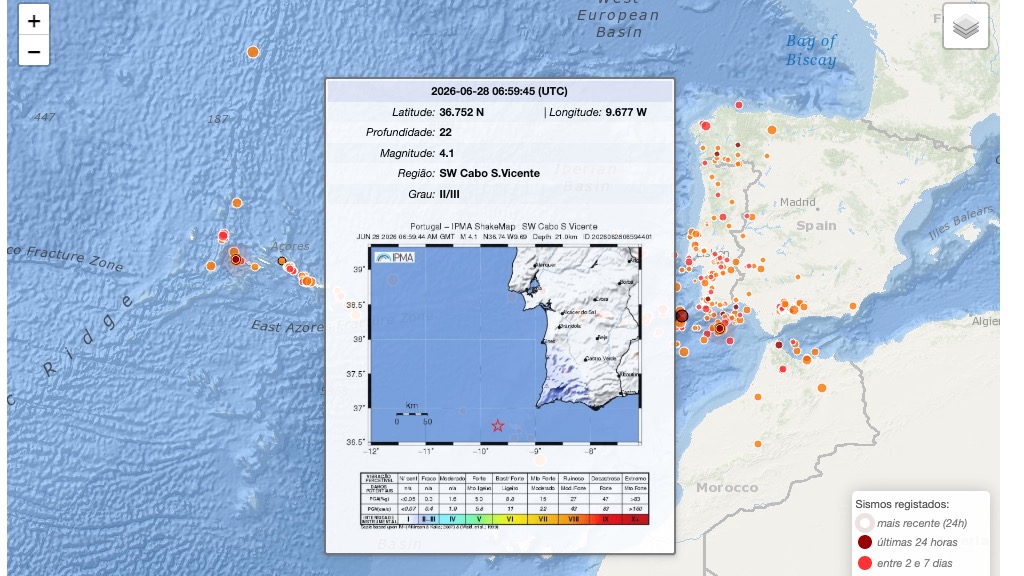Screen dimensions: 1024x576
Task: Select the popup date '2026-06-28 06:59:45 (UTC)'
Action: pos(500,91)
